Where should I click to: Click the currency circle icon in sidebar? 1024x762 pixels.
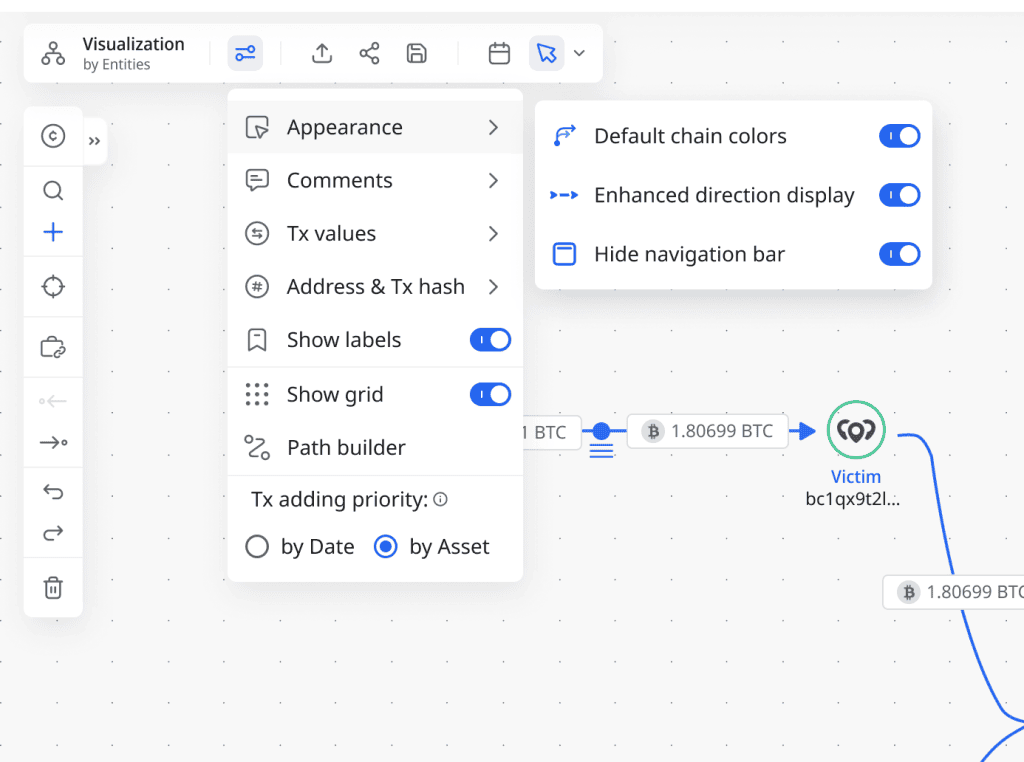point(53,136)
